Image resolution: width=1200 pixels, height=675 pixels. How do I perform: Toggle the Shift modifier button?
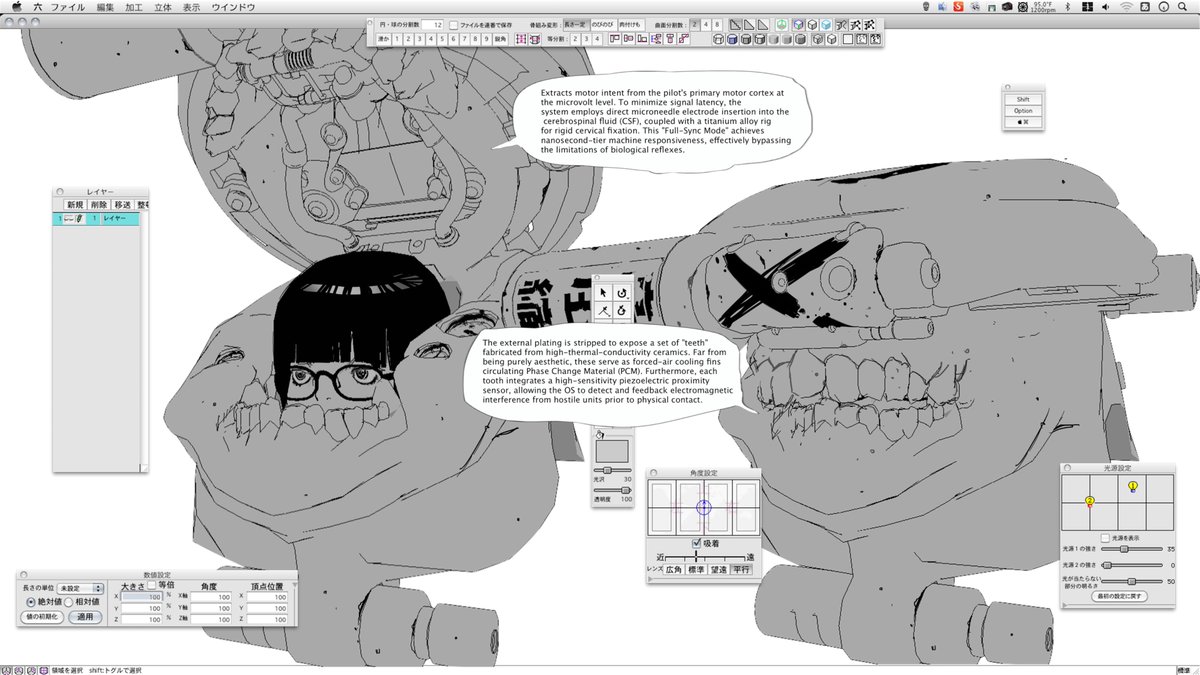[1024, 100]
